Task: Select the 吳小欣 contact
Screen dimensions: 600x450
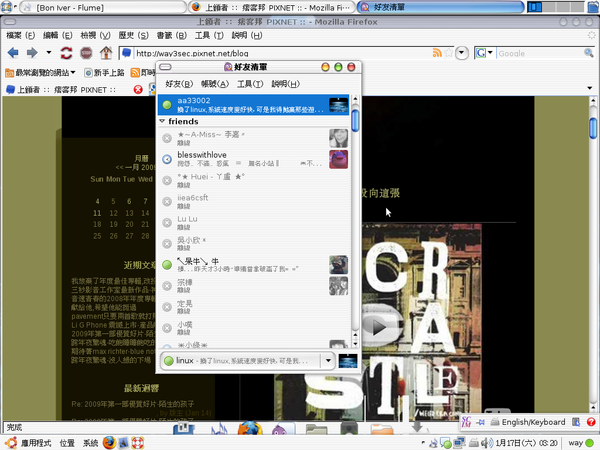Action: 254,243
